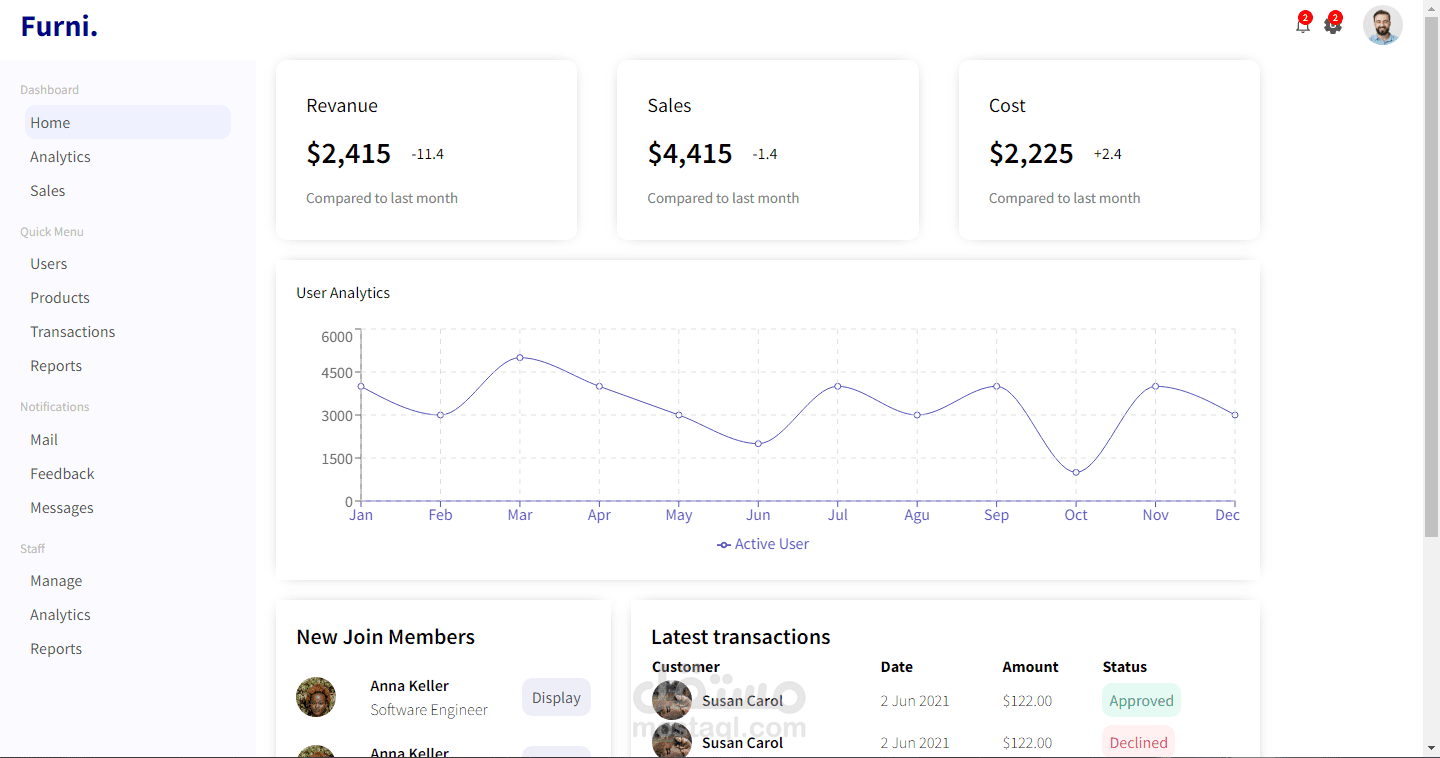This screenshot has height=758, width=1440.
Task: Click the Customer column header
Action: 686,667
